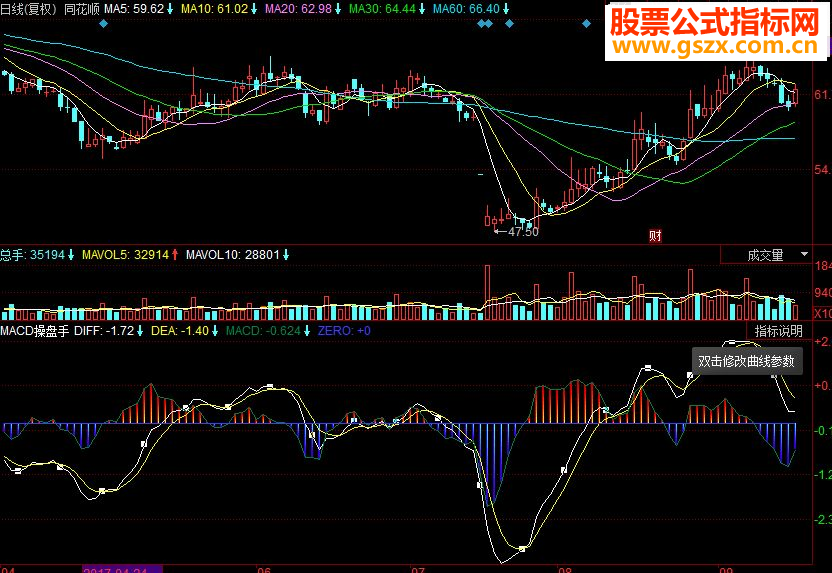Click the 06 month label on time axis
The image size is (832, 573).
tap(264, 570)
